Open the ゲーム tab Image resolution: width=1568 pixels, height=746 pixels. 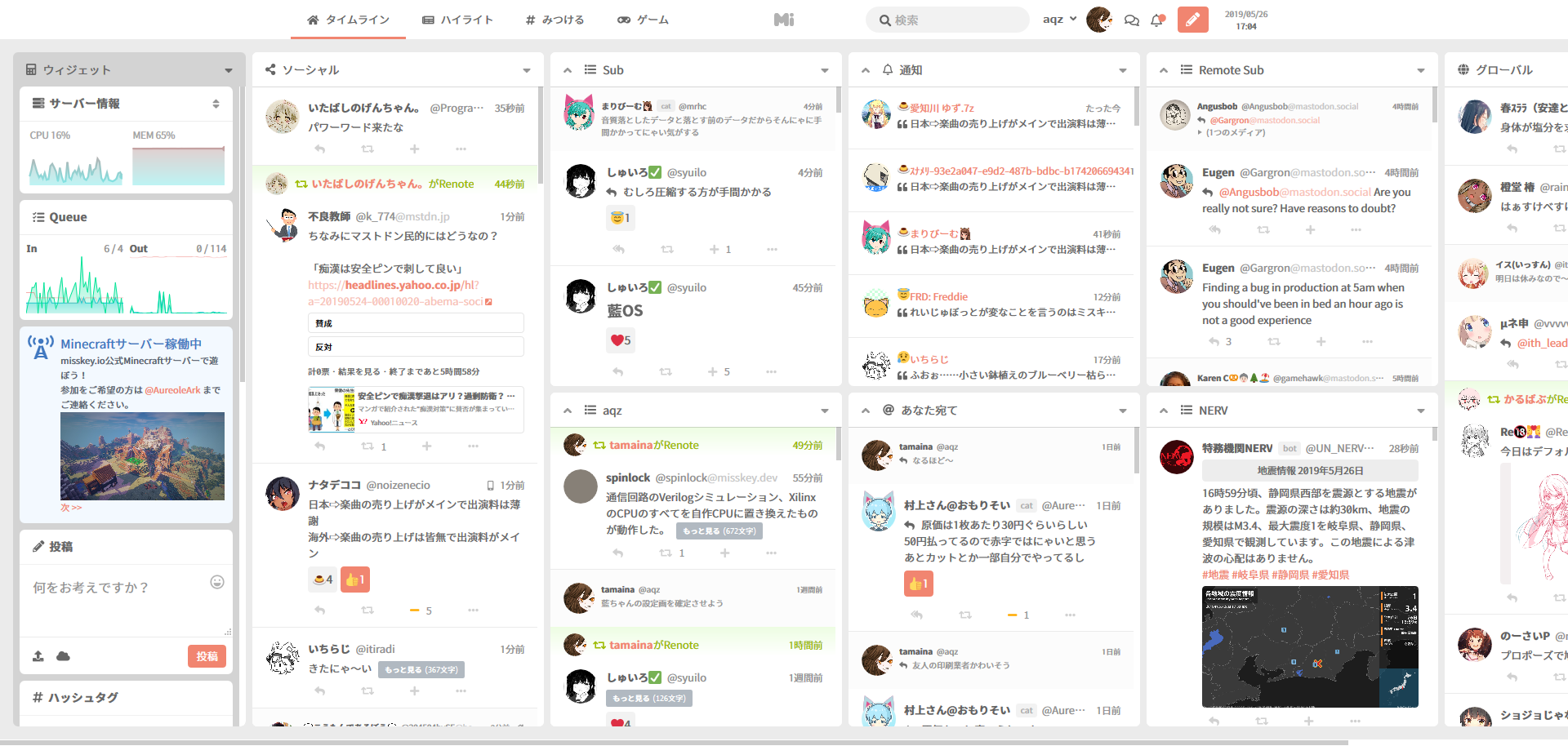643,20
